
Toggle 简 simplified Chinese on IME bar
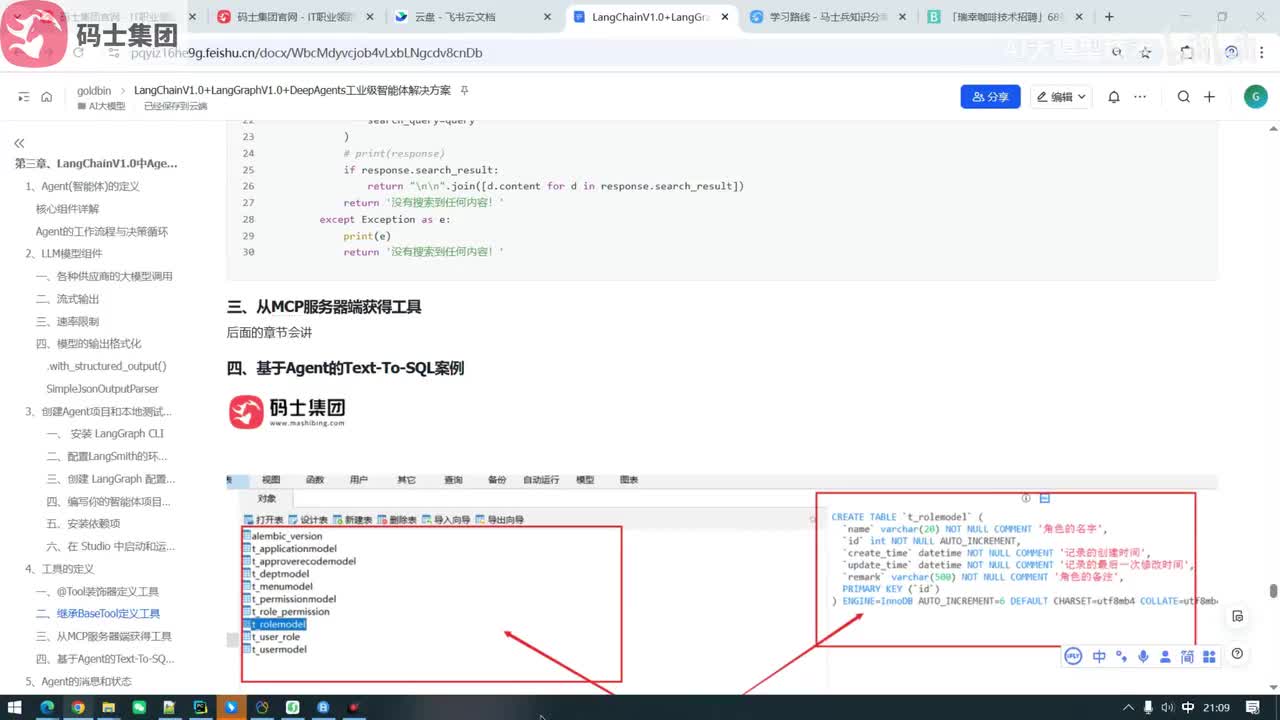tap(1187, 656)
